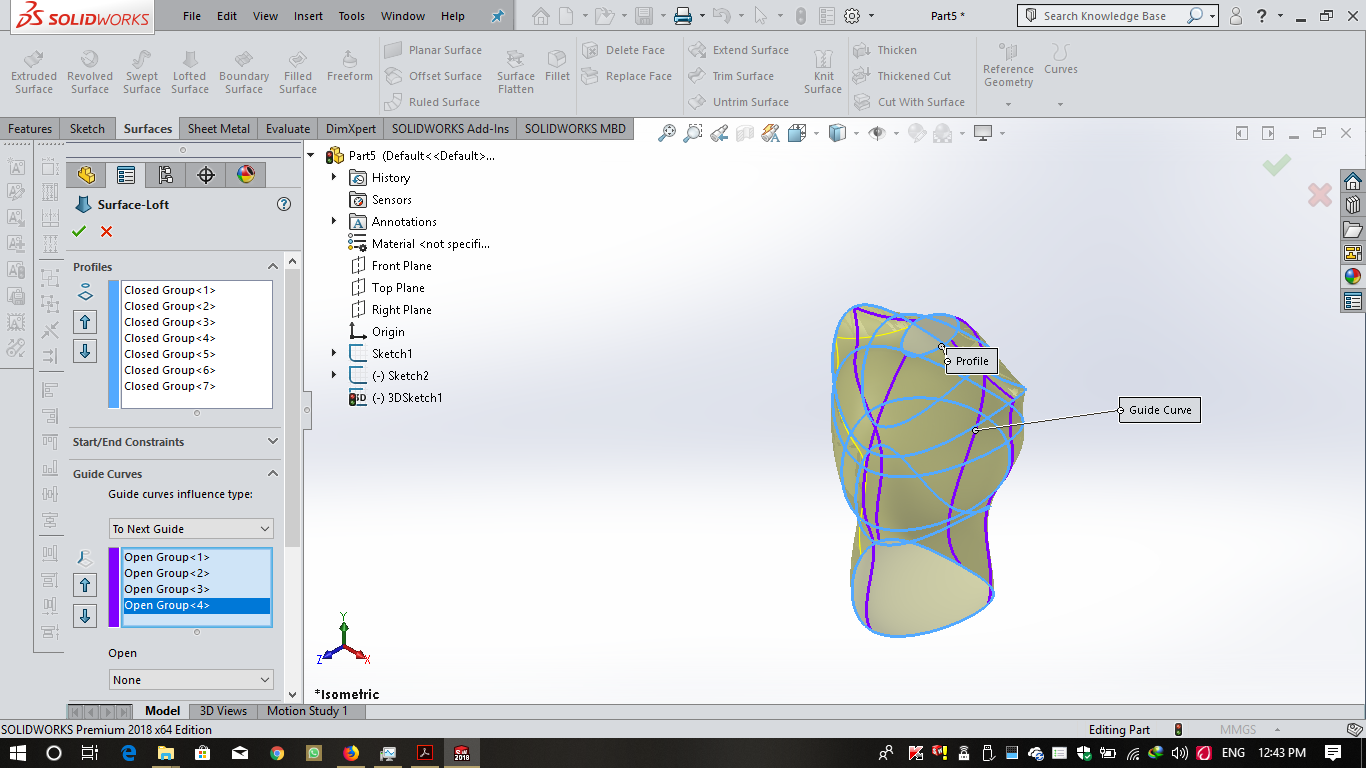Image resolution: width=1366 pixels, height=768 pixels.
Task: Open the FeatureManager design tree tab
Action: click(86, 175)
